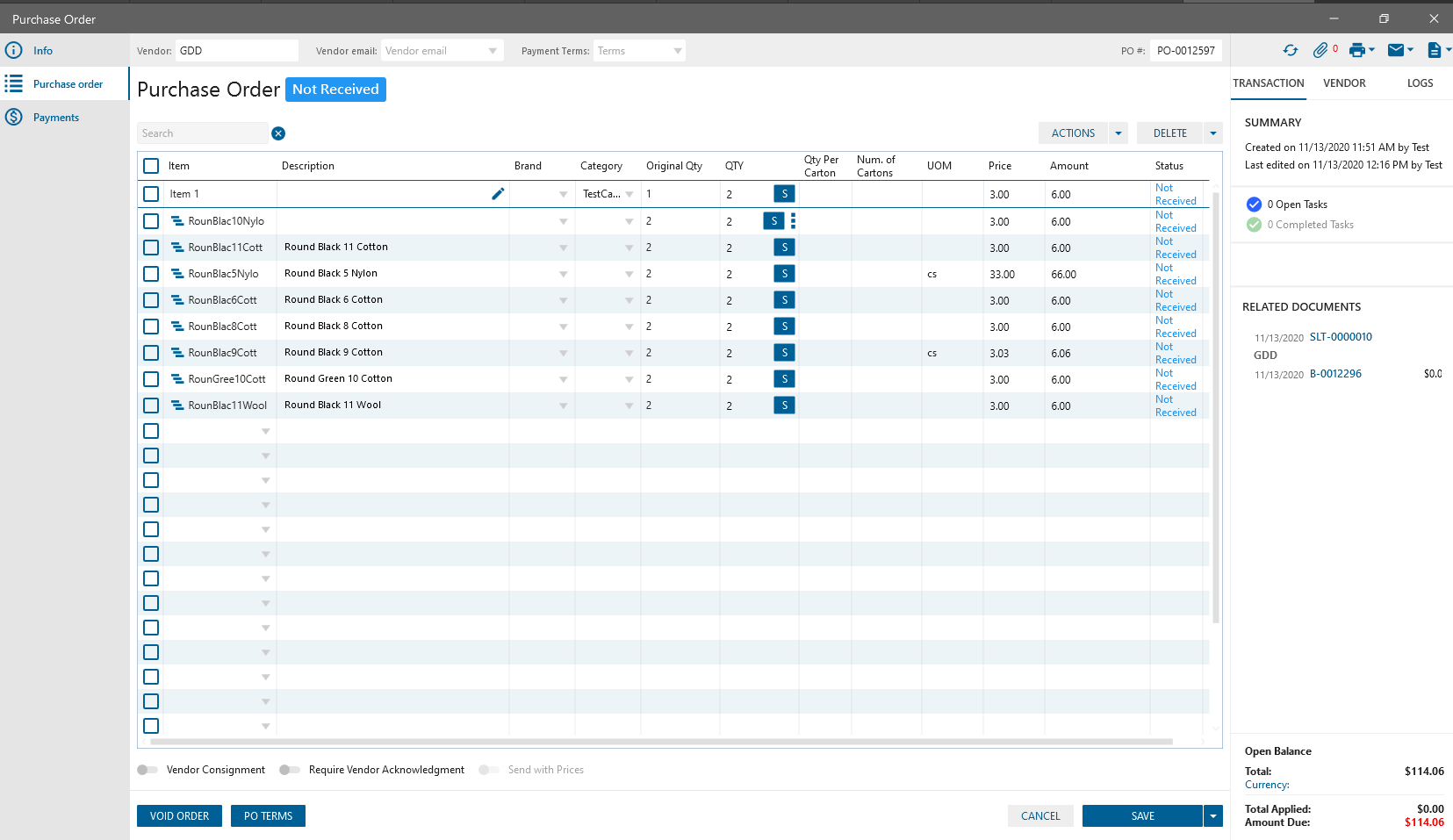Click the email envelope icon

pyautogui.click(x=1396, y=51)
